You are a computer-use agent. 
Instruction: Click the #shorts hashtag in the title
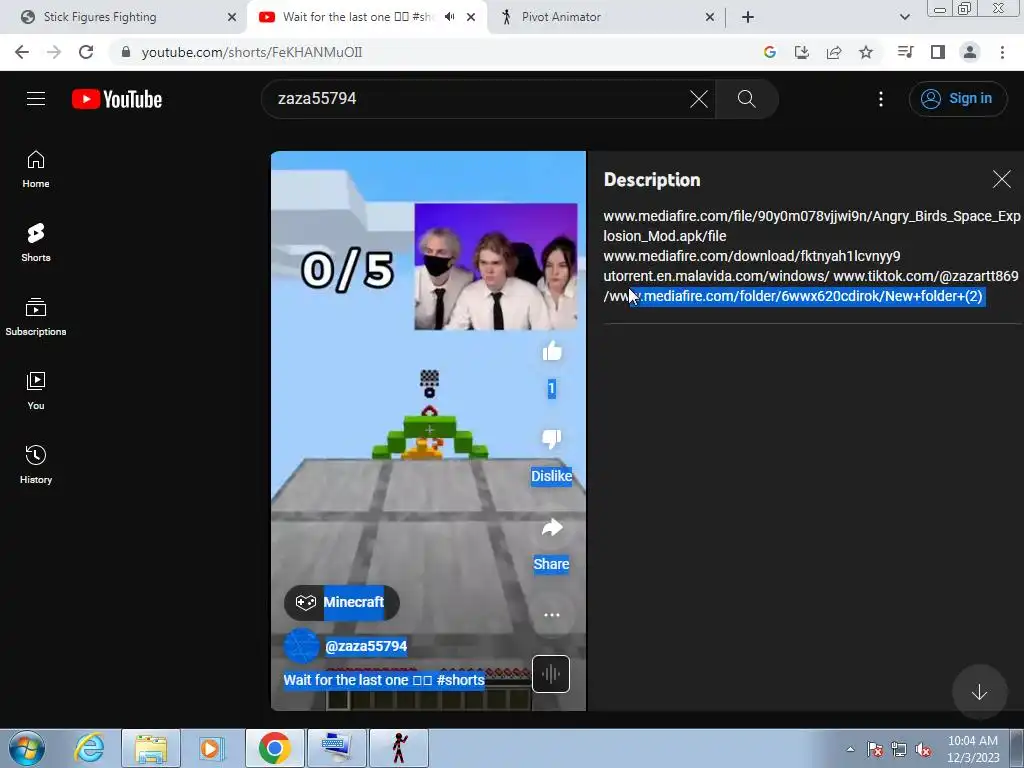(x=460, y=680)
